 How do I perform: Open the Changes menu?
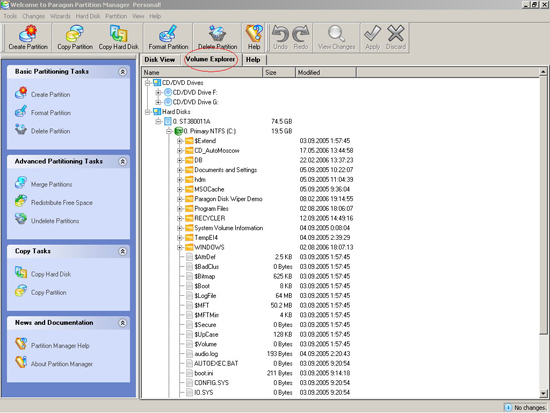coord(33,16)
